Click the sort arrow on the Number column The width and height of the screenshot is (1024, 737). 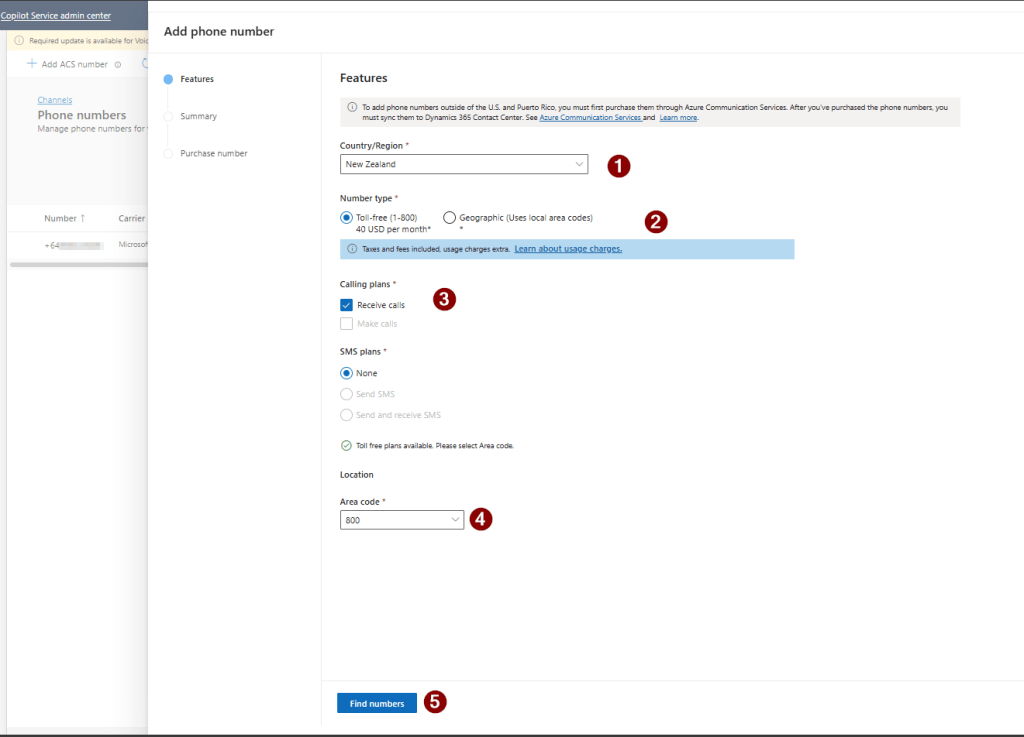point(83,218)
